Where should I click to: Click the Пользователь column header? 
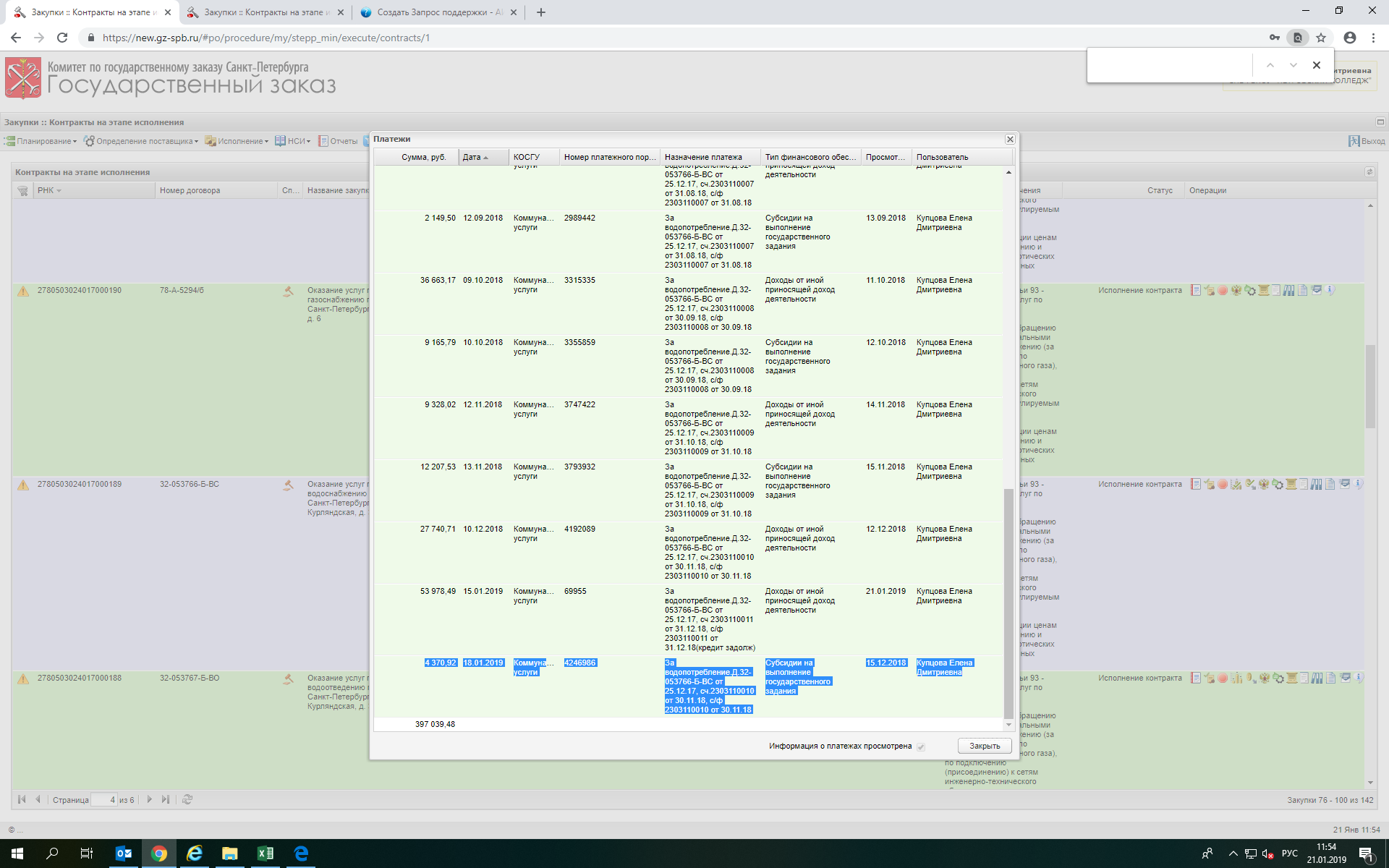pos(961,157)
